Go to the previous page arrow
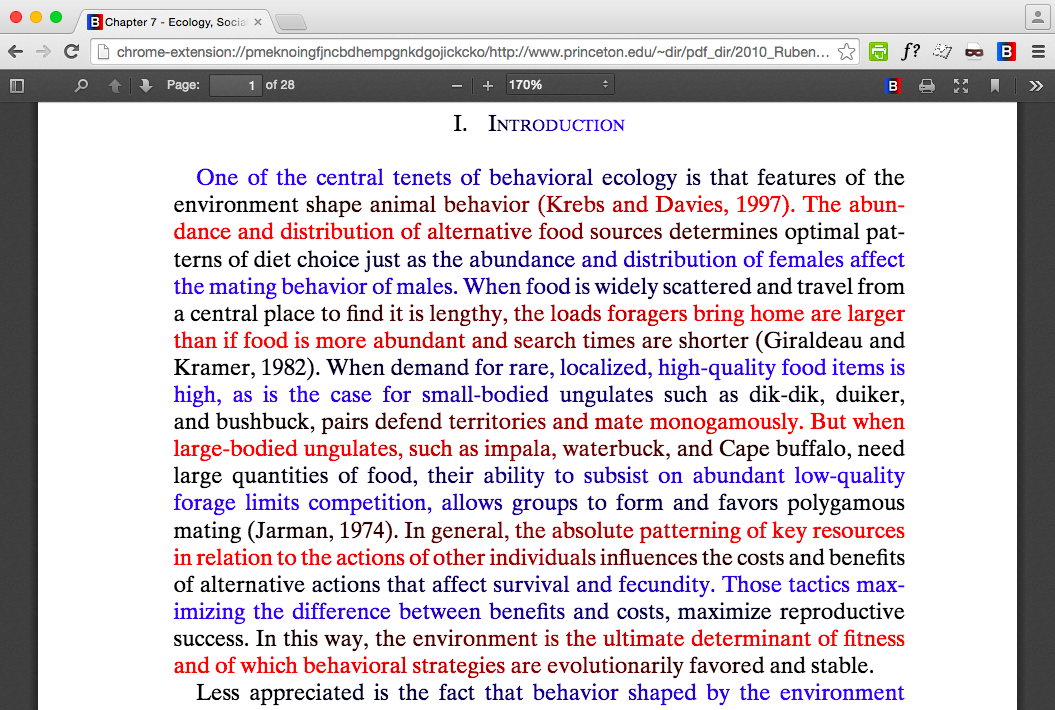1055x710 pixels. [115, 85]
